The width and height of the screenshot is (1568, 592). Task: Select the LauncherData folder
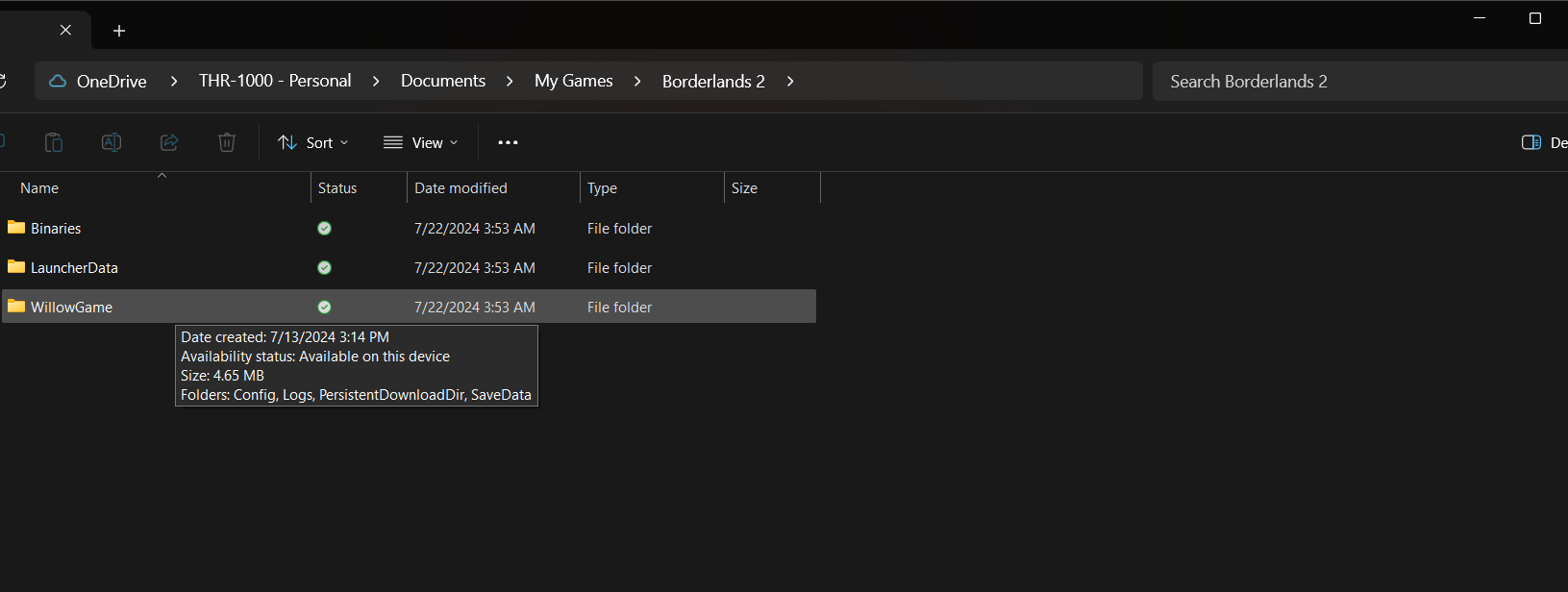(x=409, y=267)
